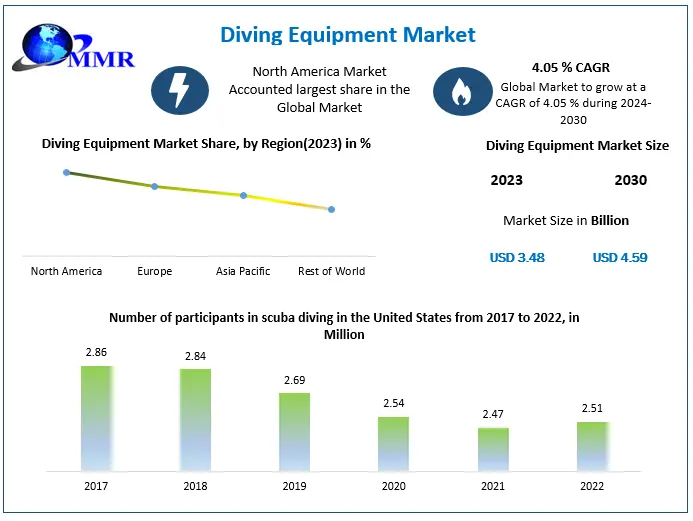This screenshot has height=521, width=693.
Task: Click the Rest of World line marker
Action: tap(331, 209)
